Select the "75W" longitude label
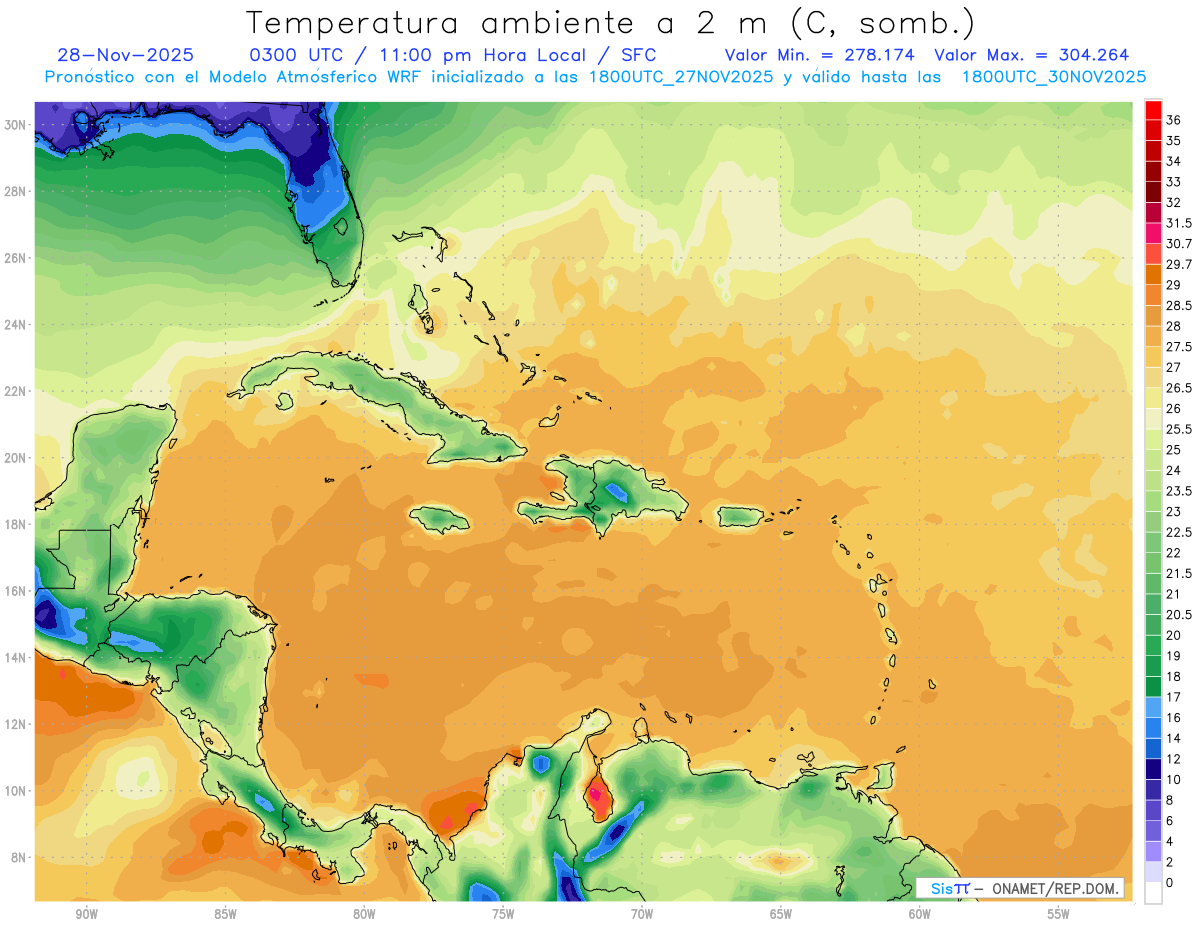Screen dimensions: 1200x927 [x=503, y=914]
